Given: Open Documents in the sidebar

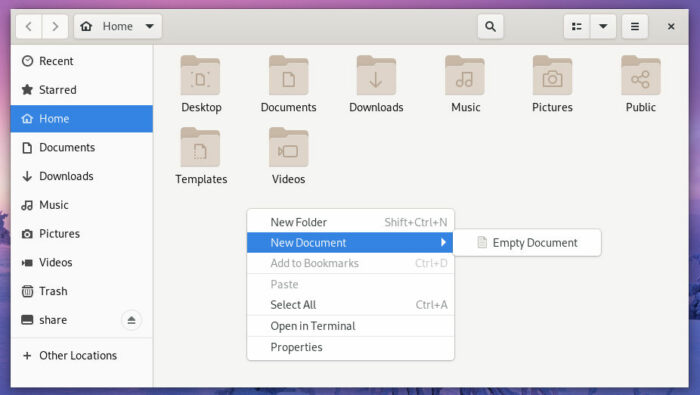Looking at the screenshot, I should coord(82,147).
